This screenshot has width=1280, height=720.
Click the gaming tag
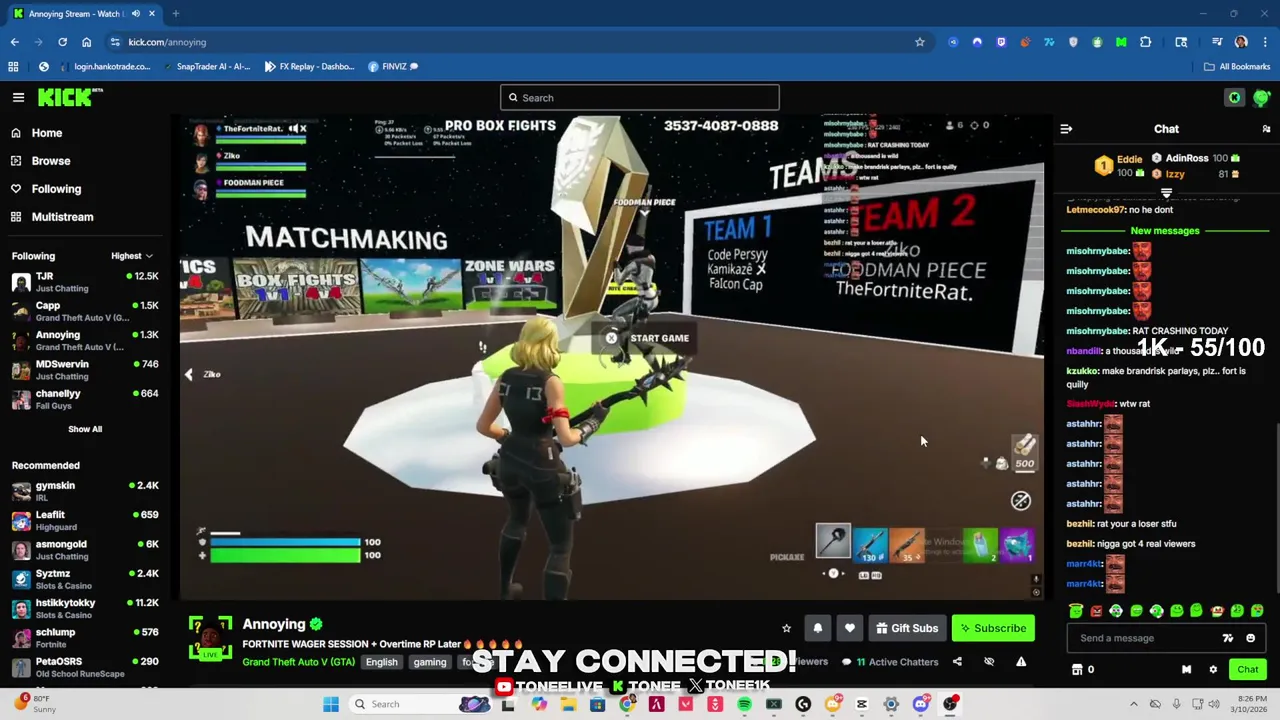click(430, 662)
